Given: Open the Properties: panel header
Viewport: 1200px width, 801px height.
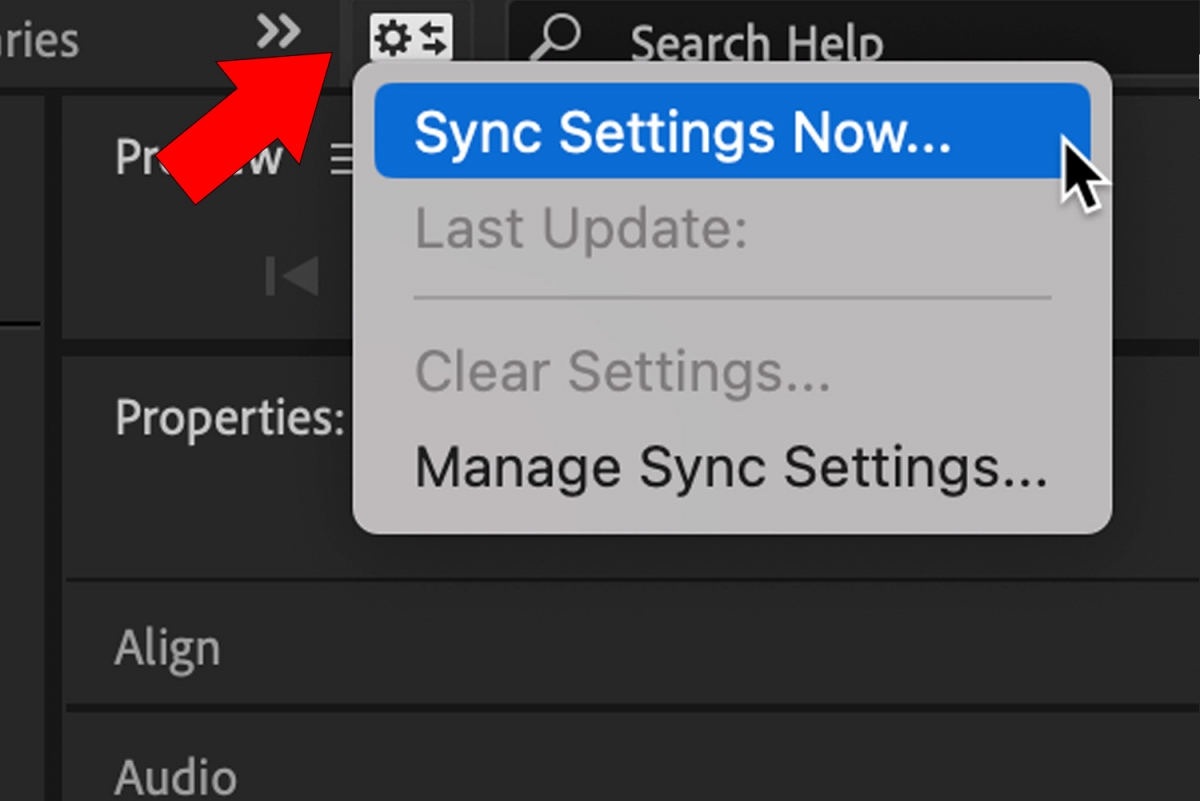Looking at the screenshot, I should [230, 417].
